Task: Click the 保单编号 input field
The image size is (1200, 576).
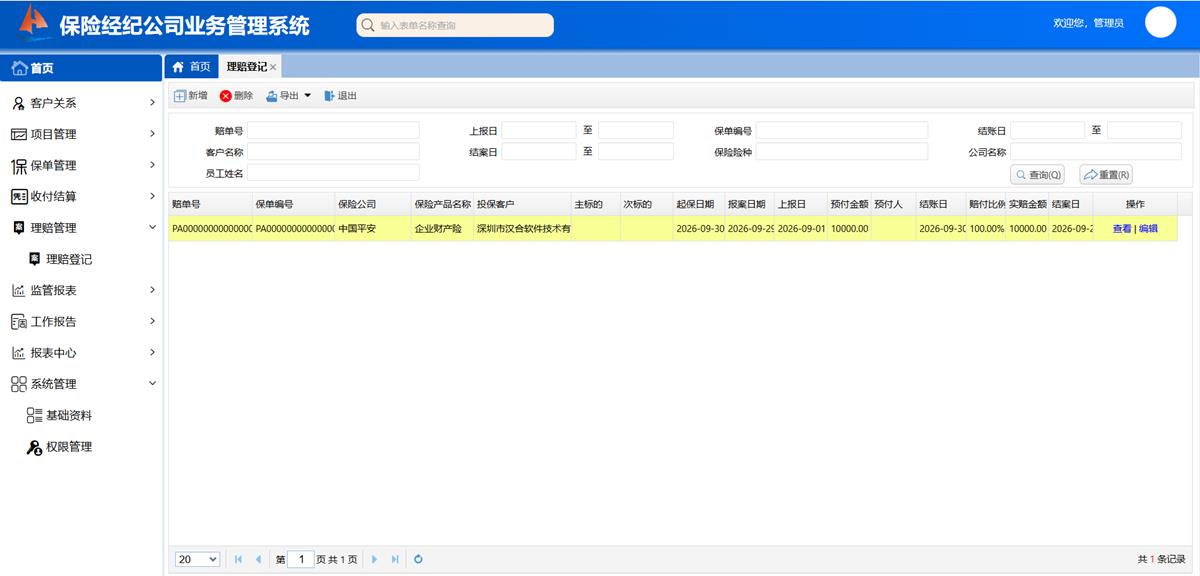Action: click(x=842, y=131)
